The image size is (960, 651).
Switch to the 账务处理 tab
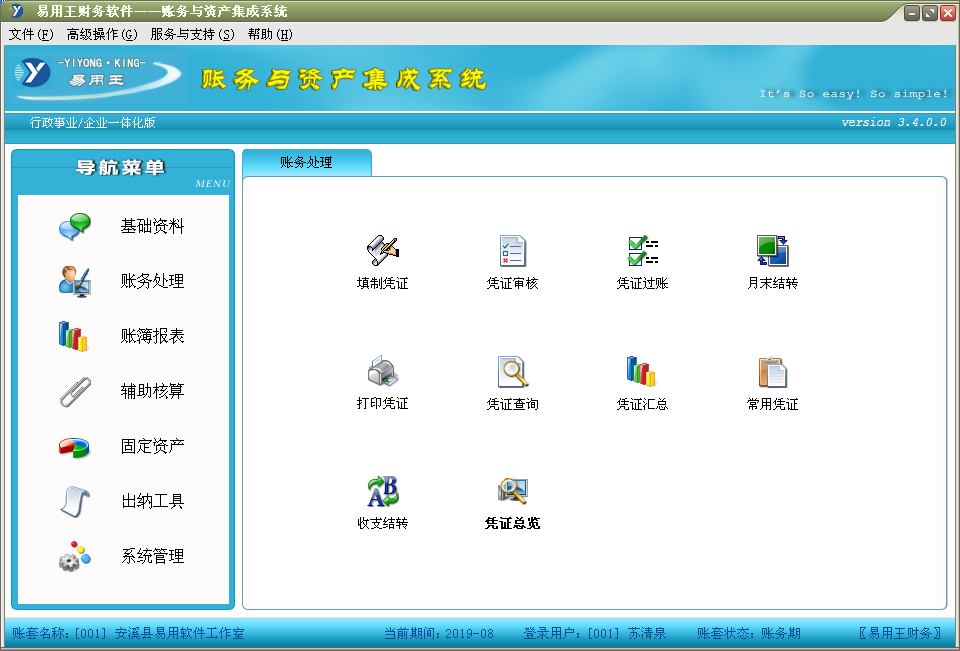click(x=307, y=162)
